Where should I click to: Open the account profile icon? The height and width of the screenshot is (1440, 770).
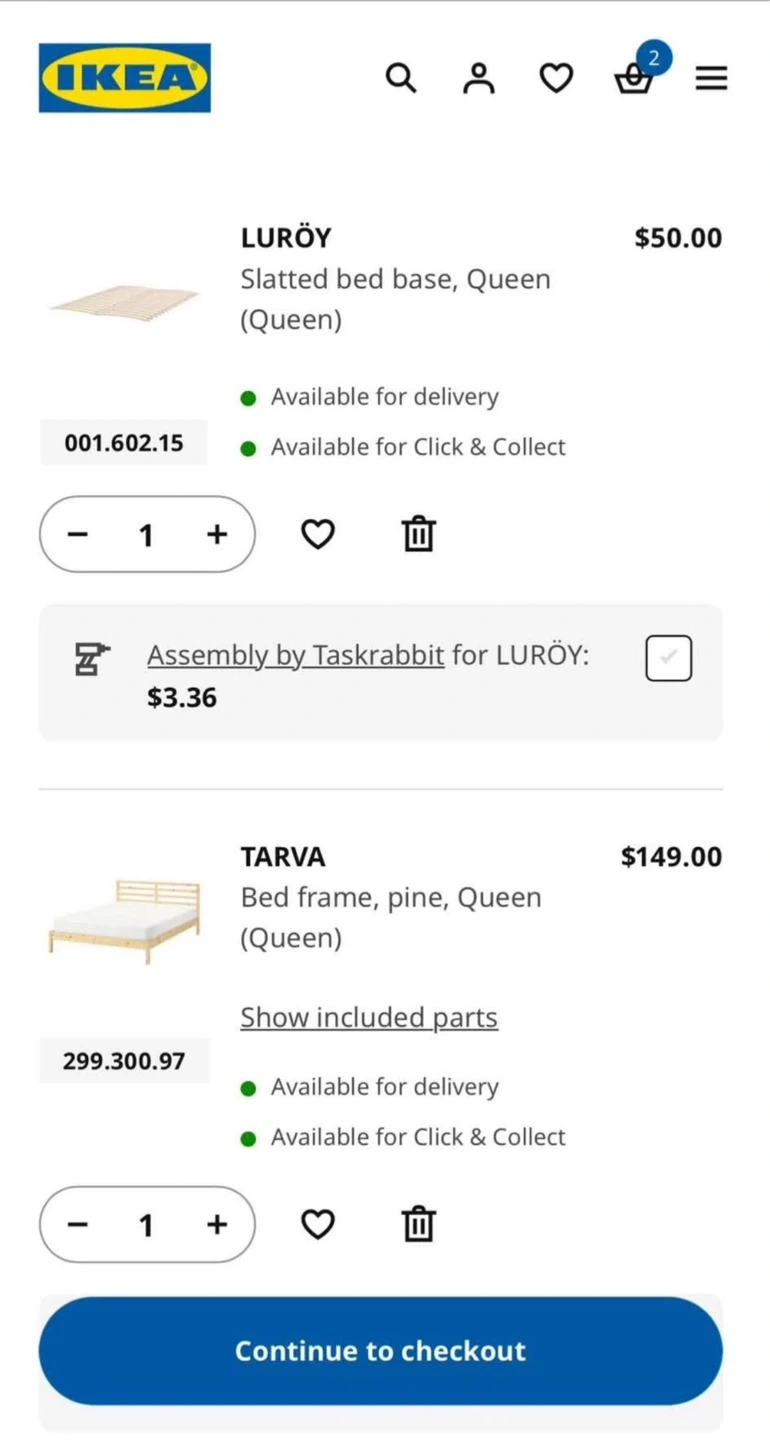click(x=479, y=78)
